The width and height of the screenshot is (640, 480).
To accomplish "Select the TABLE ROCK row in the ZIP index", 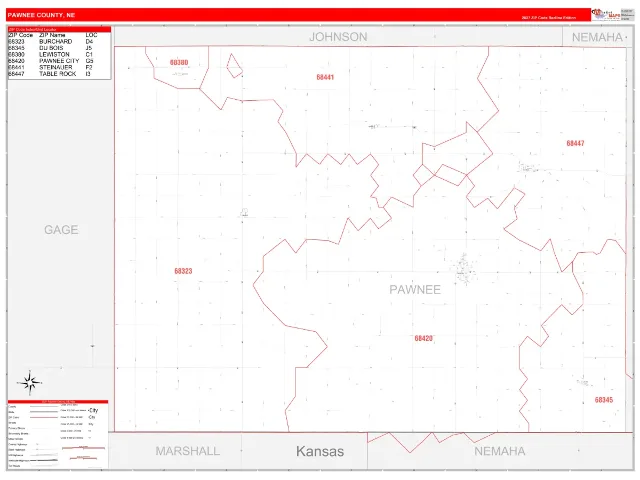I will (51, 74).
